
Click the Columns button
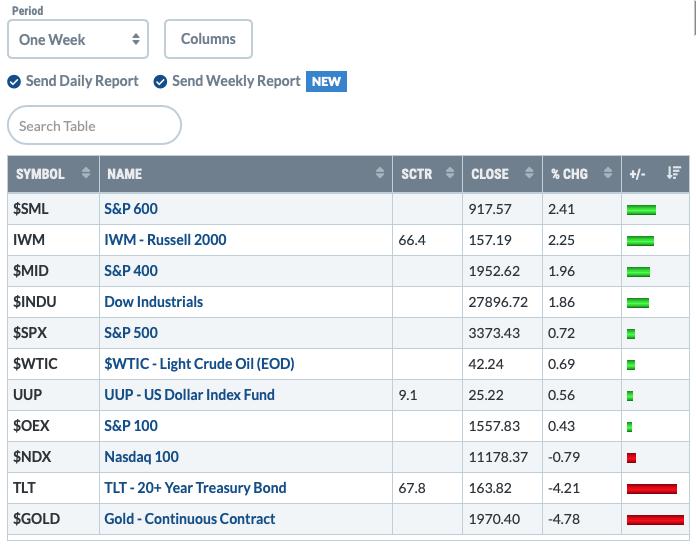208,39
